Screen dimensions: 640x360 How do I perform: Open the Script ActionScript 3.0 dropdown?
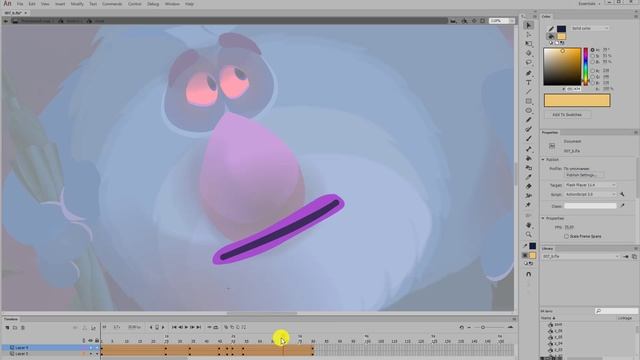pyautogui.click(x=590, y=194)
